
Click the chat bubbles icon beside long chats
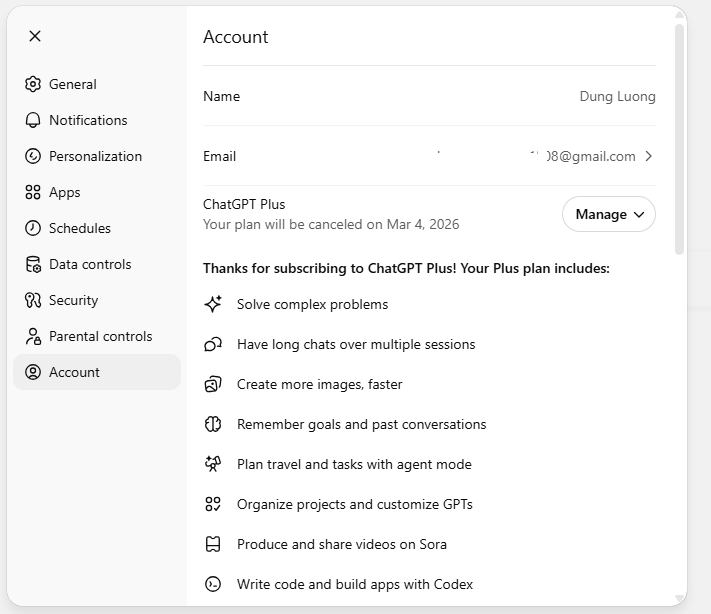pos(213,344)
